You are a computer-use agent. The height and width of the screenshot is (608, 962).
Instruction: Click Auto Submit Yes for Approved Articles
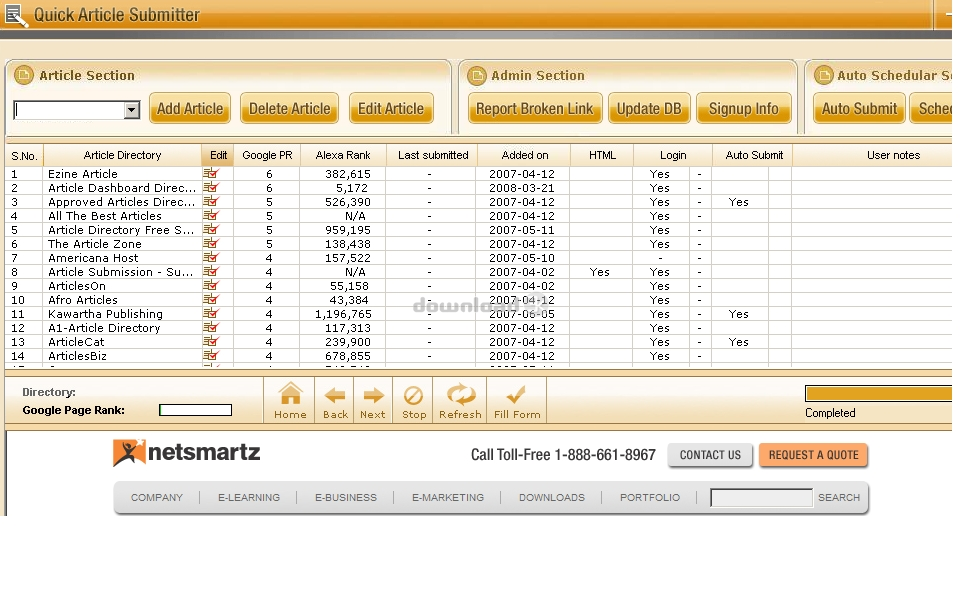(x=738, y=202)
